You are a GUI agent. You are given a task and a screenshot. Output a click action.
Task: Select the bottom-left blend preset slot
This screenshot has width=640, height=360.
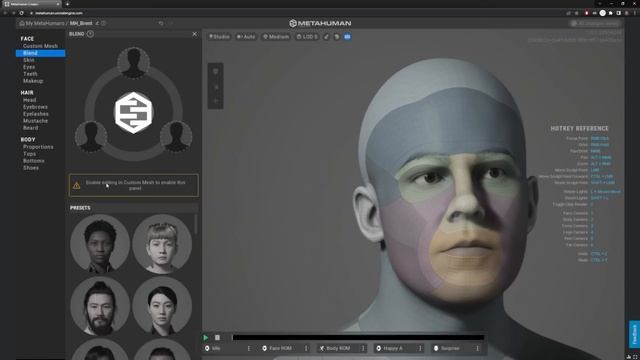pos(91,136)
